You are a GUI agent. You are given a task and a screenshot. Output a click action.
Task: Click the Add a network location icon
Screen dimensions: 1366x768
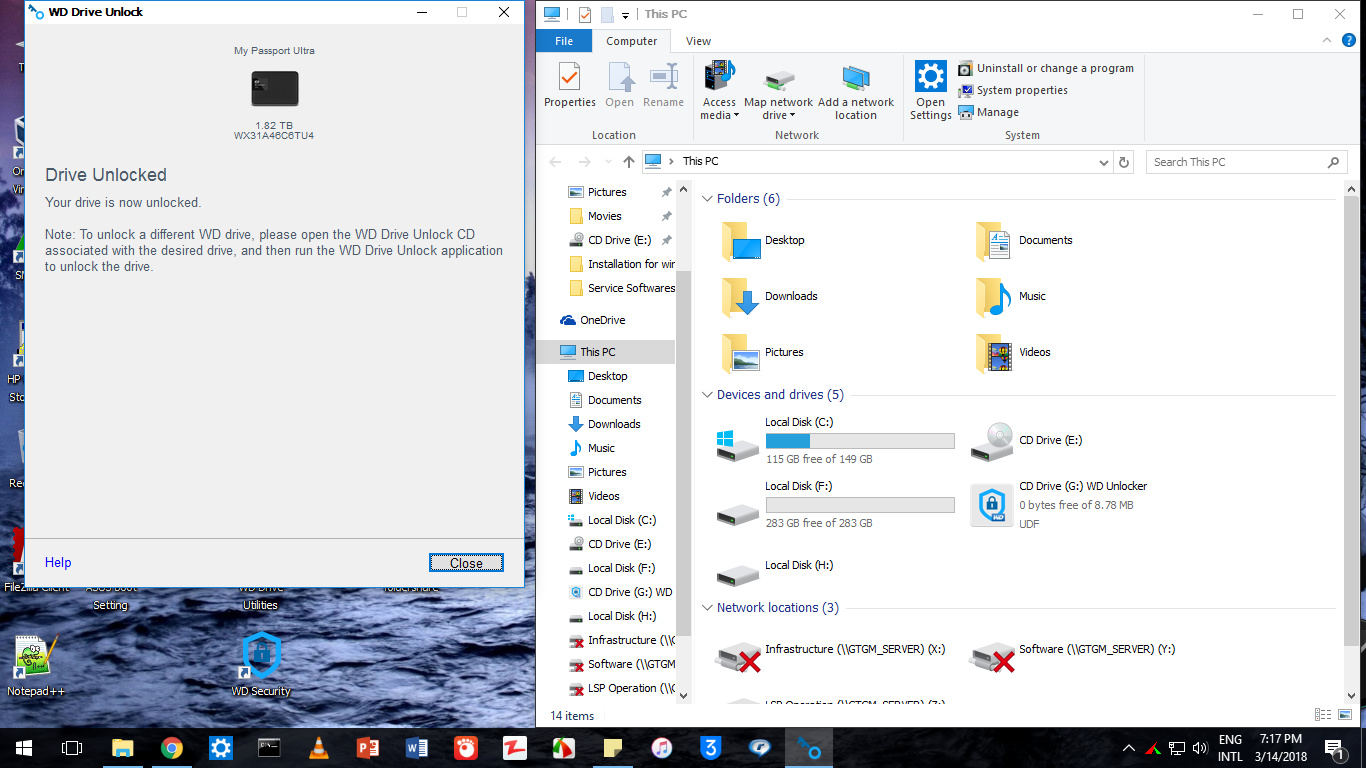click(x=856, y=91)
